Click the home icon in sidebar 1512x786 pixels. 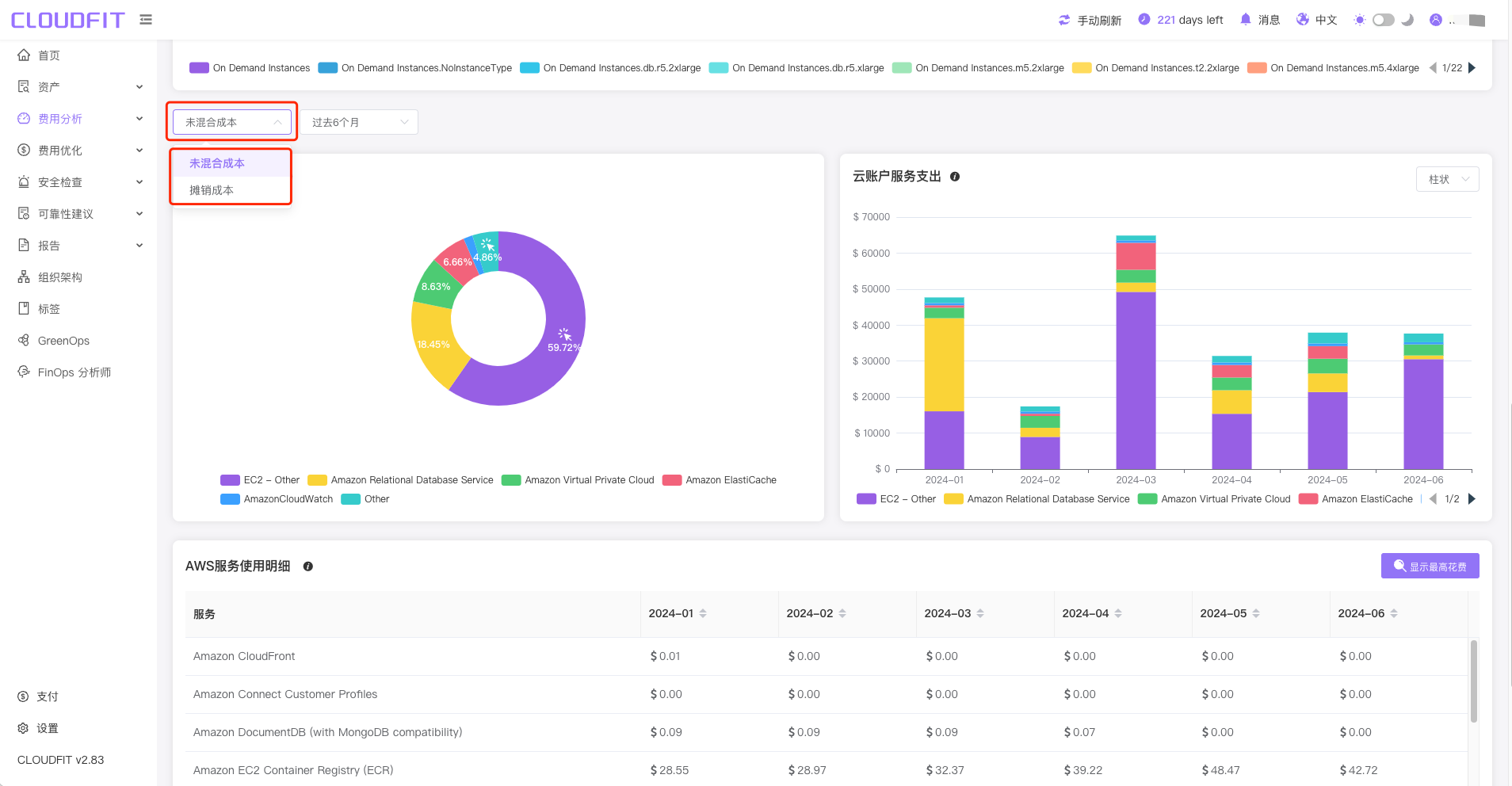[x=24, y=55]
